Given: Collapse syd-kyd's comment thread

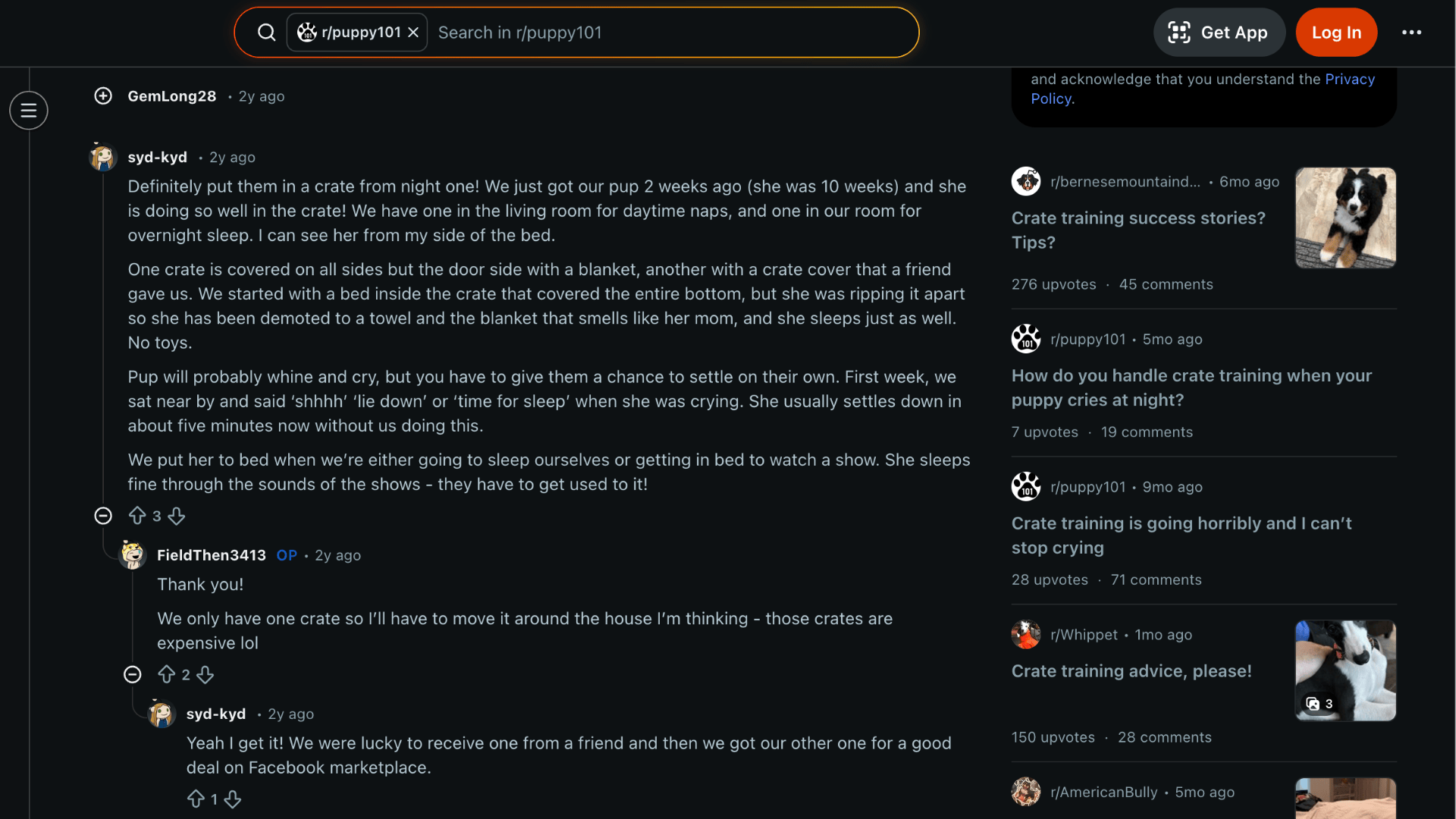Looking at the screenshot, I should [103, 516].
